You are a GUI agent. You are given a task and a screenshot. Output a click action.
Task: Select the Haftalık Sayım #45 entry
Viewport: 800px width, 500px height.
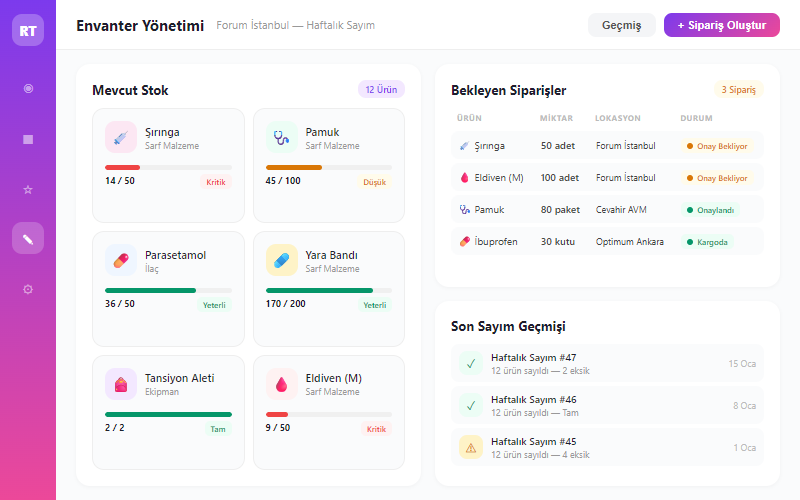607,447
